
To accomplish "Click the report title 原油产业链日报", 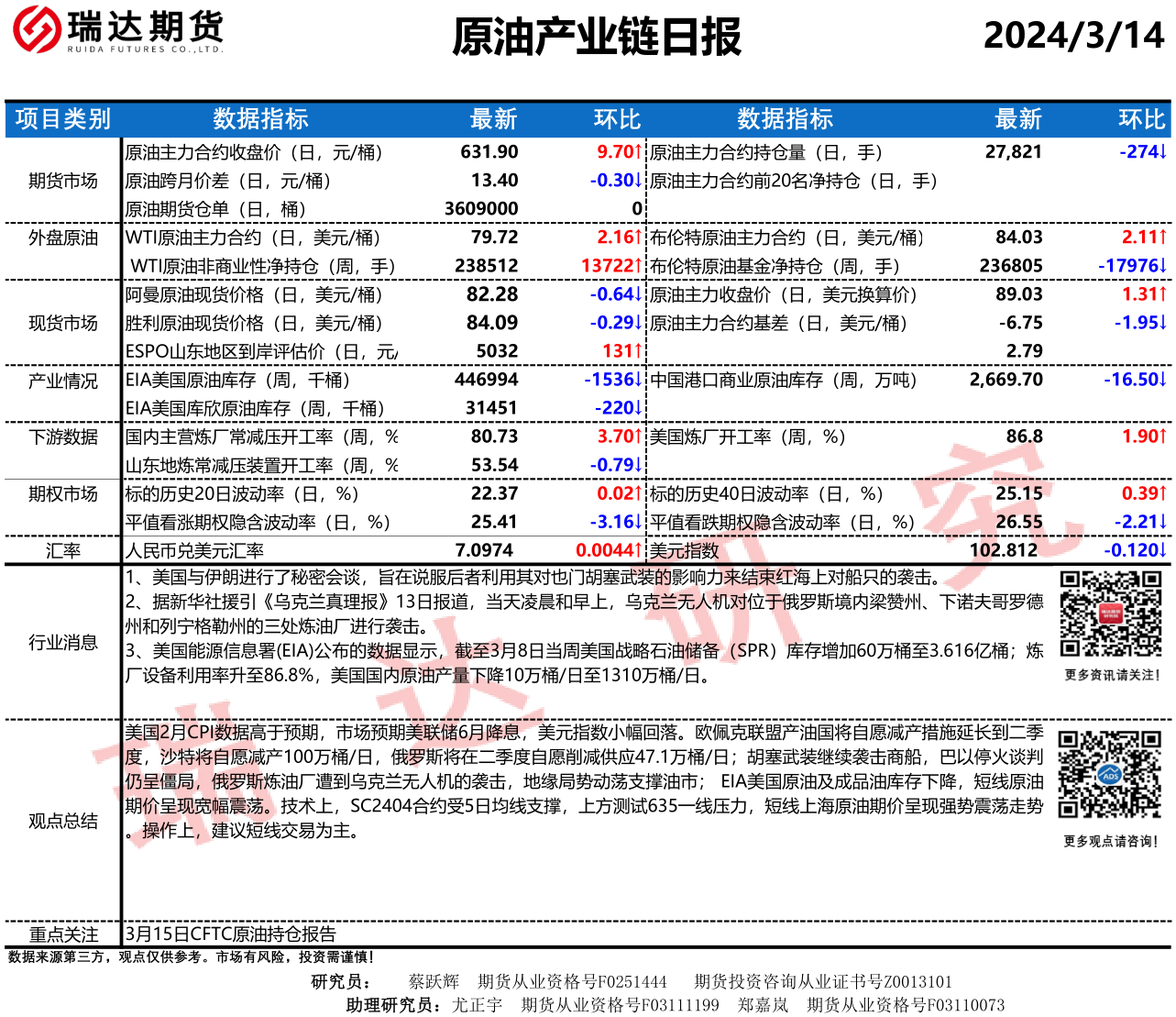I will [596, 37].
